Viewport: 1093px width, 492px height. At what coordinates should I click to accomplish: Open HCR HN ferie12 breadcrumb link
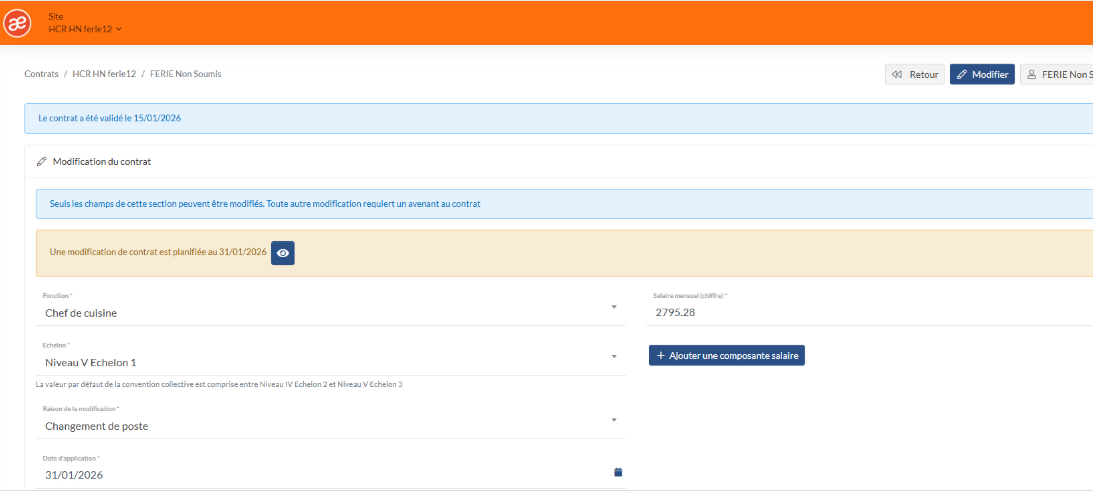(104, 74)
